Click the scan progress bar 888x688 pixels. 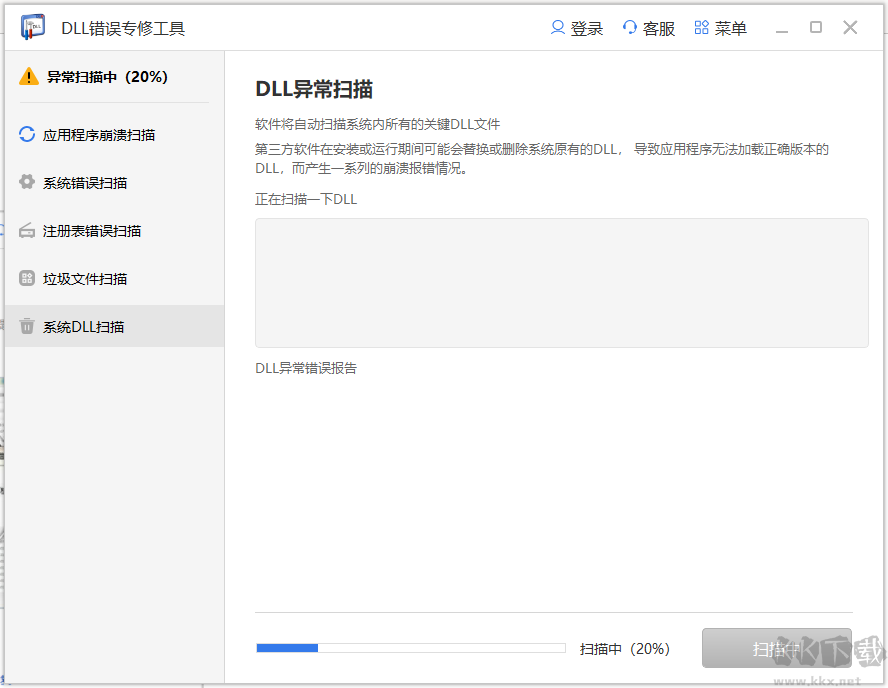click(x=410, y=648)
